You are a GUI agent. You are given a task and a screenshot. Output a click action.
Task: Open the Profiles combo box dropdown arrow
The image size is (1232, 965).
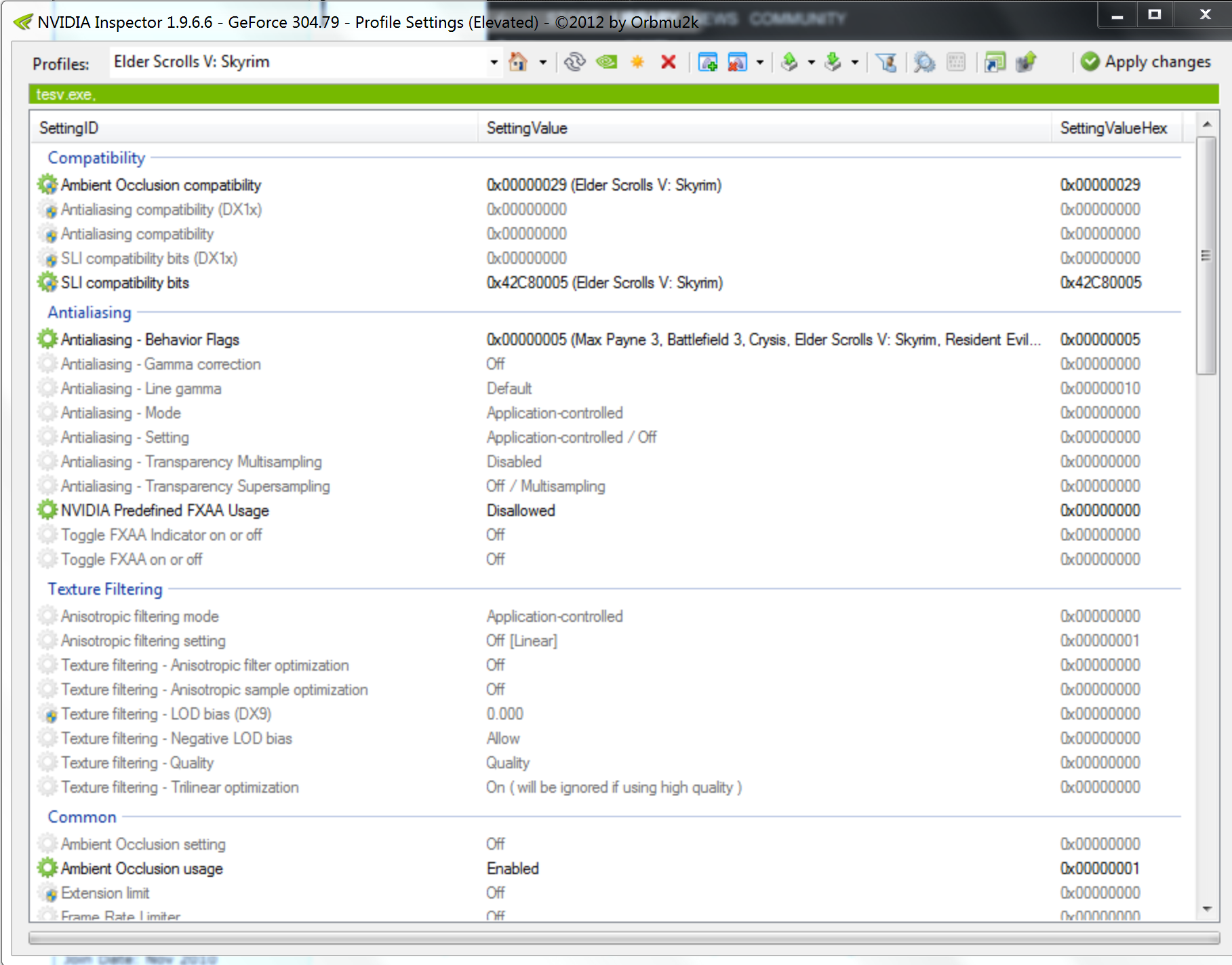point(494,62)
